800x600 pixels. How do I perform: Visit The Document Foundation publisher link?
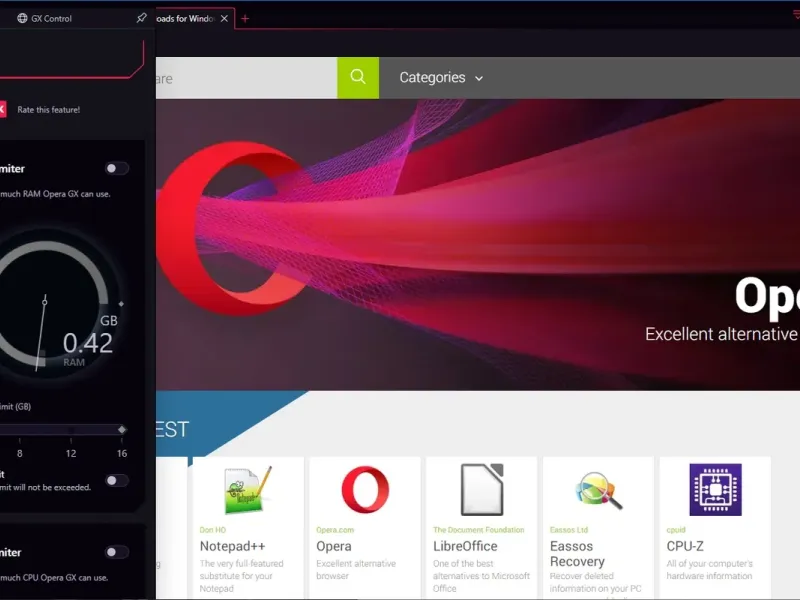click(x=479, y=530)
